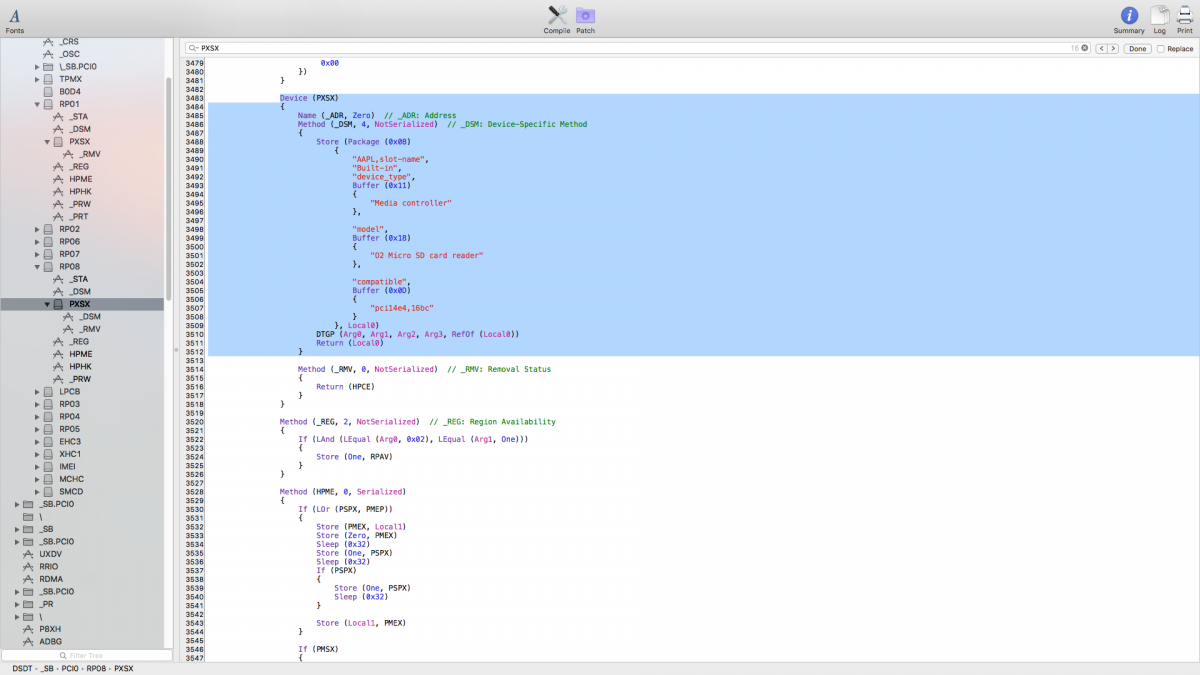
Task: Expand the LPCB node
Action: [37, 392]
